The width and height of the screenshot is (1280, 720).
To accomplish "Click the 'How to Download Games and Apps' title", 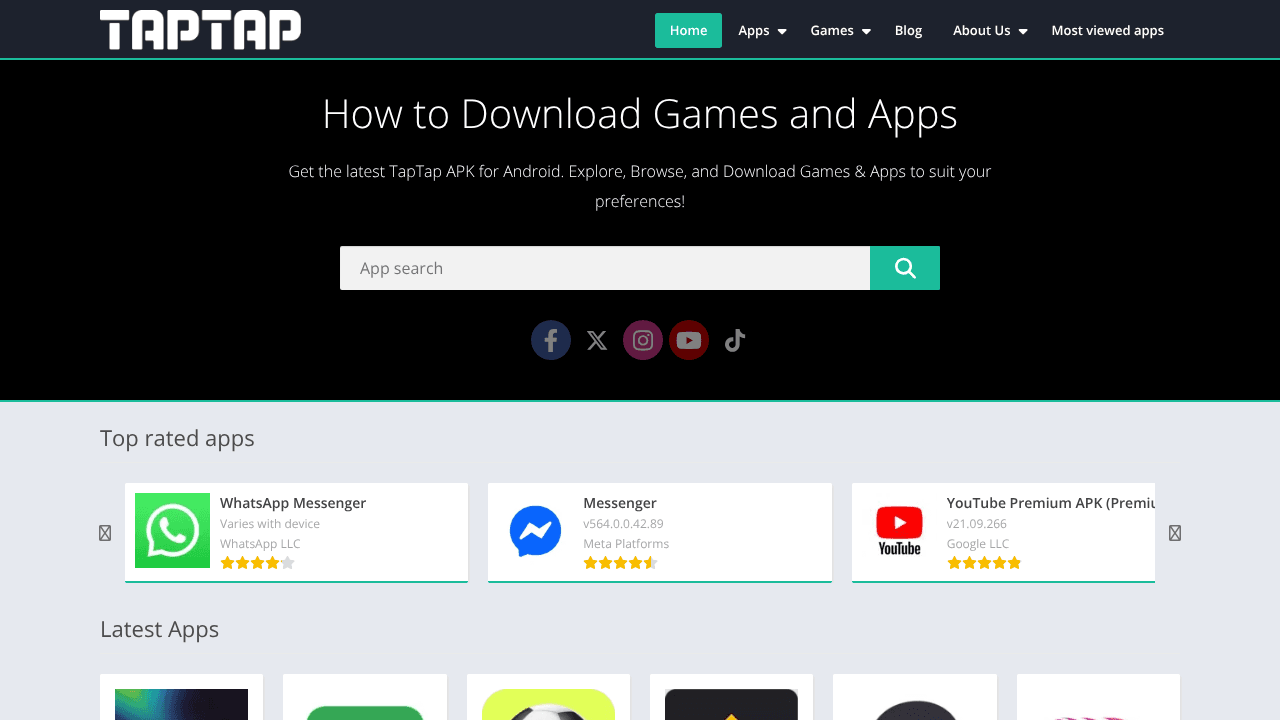I will click(640, 114).
